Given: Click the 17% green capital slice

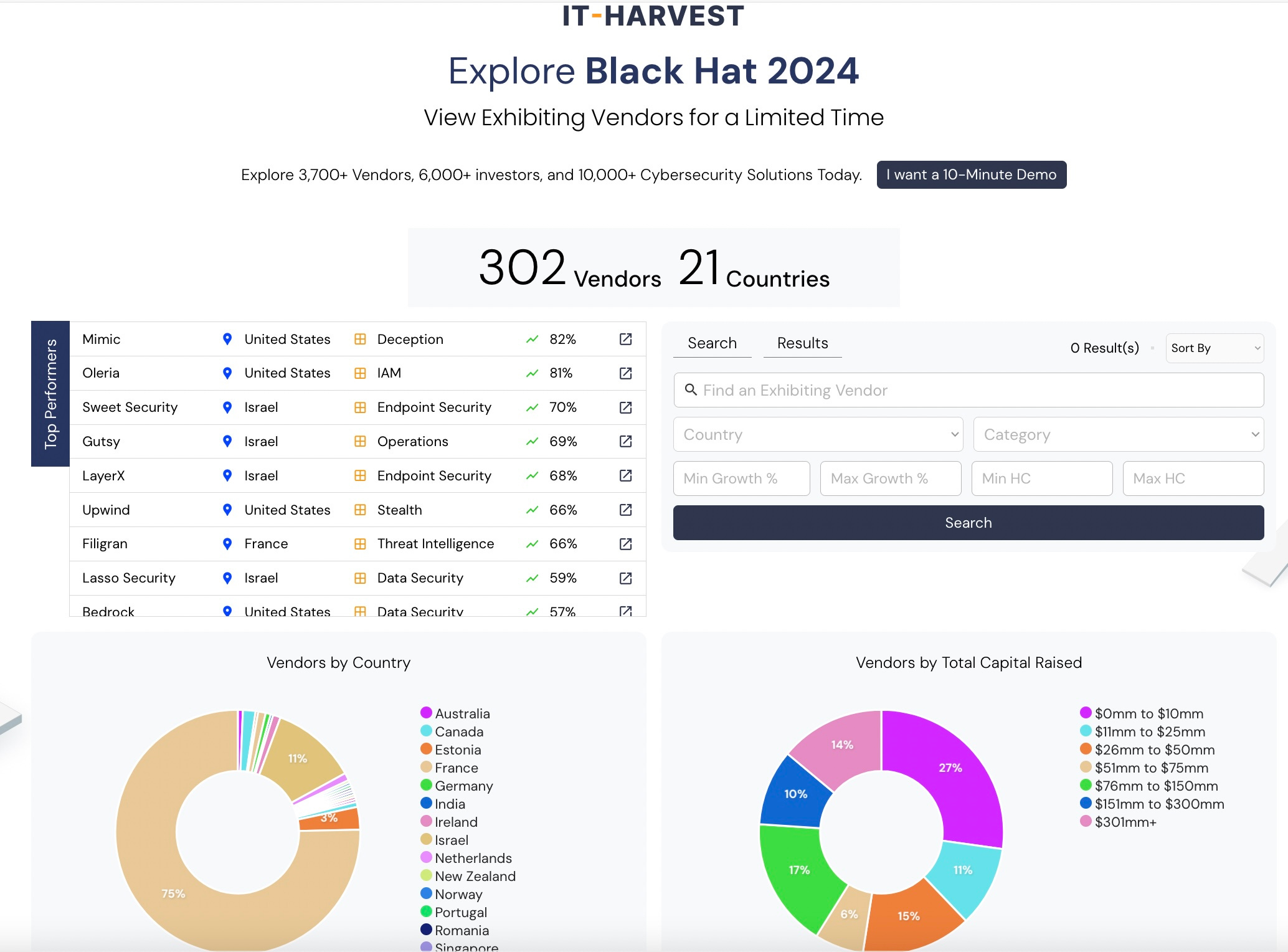Looking at the screenshot, I should (x=799, y=870).
